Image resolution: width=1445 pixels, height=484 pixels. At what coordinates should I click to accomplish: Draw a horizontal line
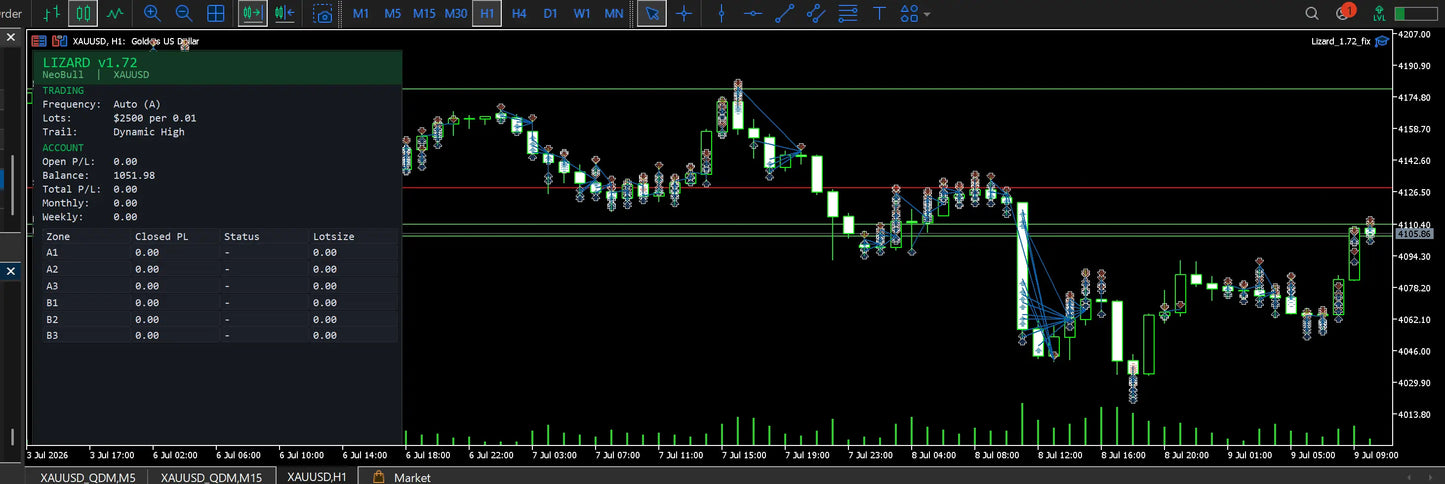point(753,14)
